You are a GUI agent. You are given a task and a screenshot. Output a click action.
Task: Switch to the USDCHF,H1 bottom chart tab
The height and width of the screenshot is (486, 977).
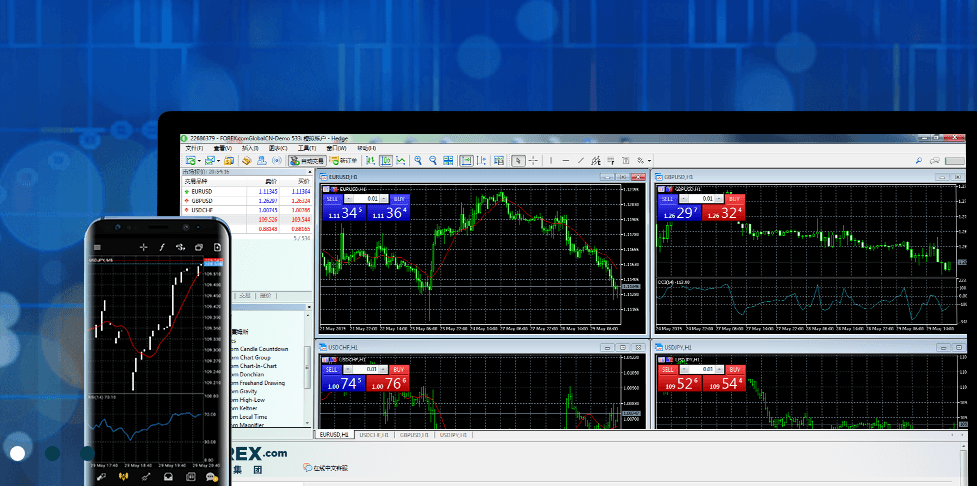[x=375, y=434]
